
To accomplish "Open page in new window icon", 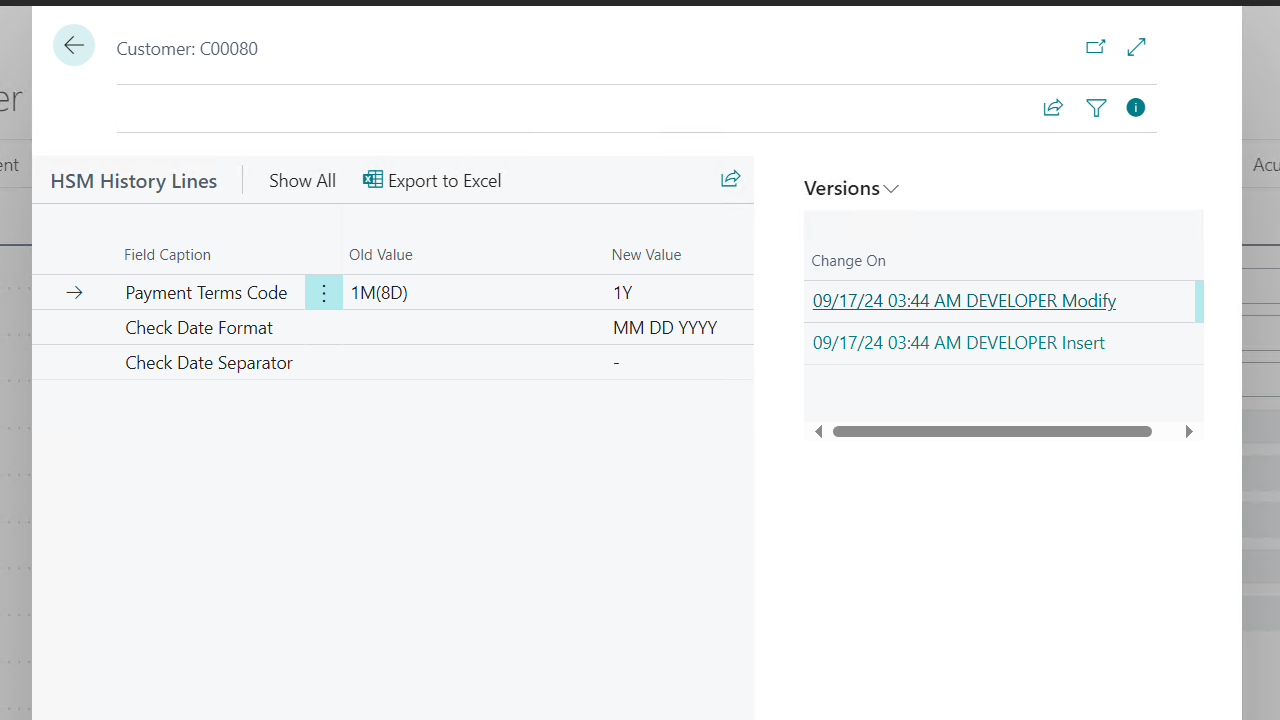I will [1095, 47].
